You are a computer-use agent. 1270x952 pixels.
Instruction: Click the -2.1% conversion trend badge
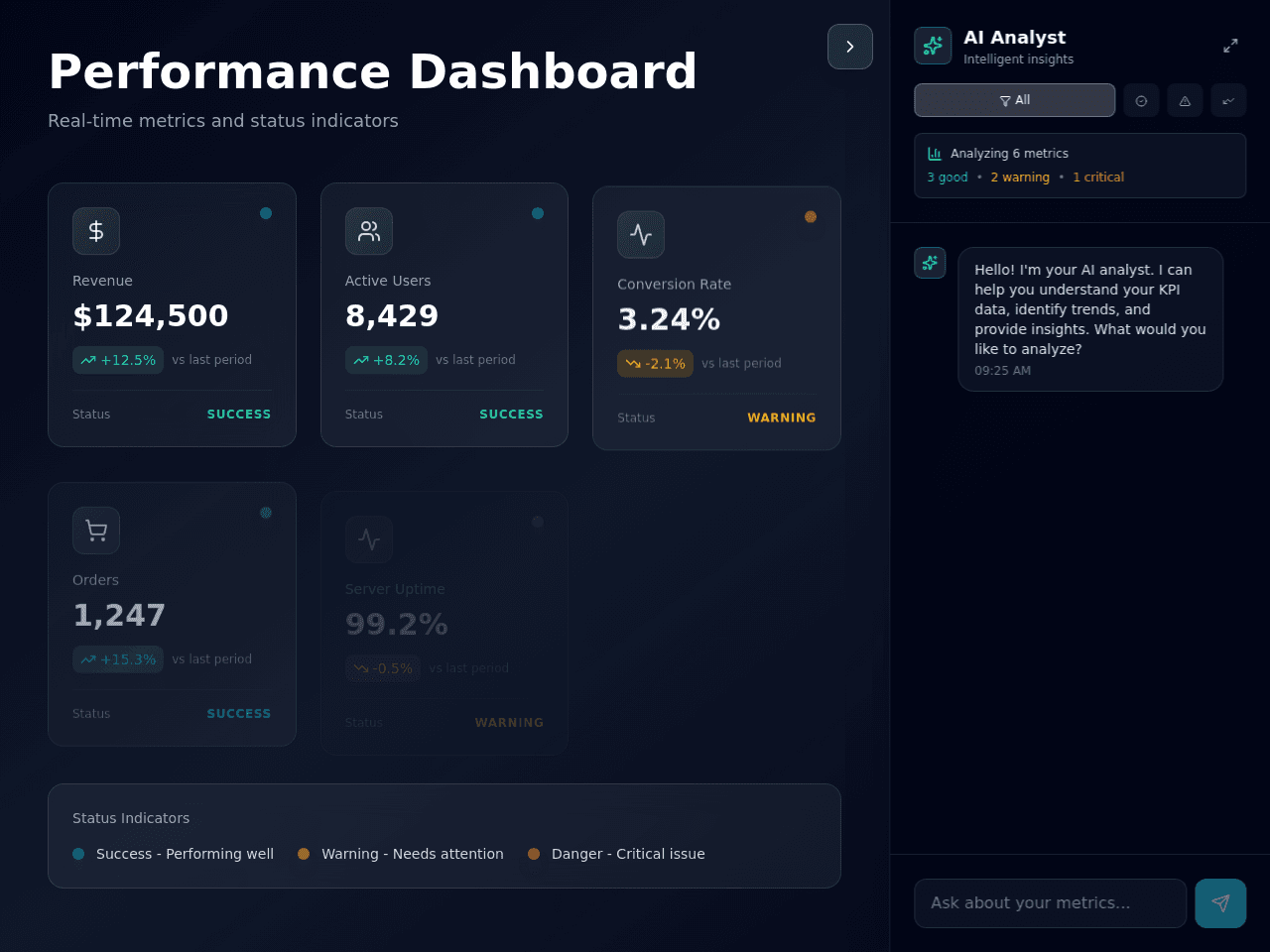tap(655, 364)
